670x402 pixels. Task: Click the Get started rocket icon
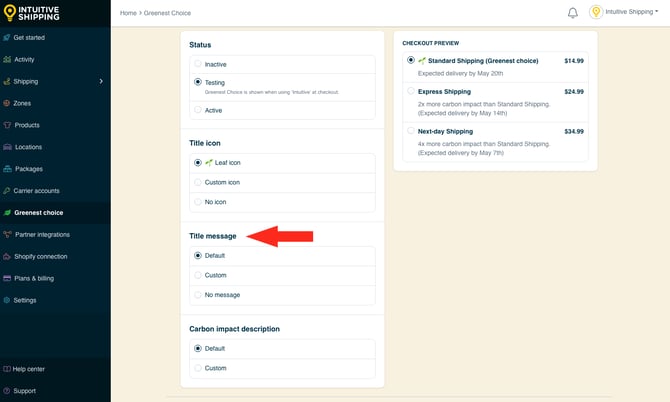(7, 38)
